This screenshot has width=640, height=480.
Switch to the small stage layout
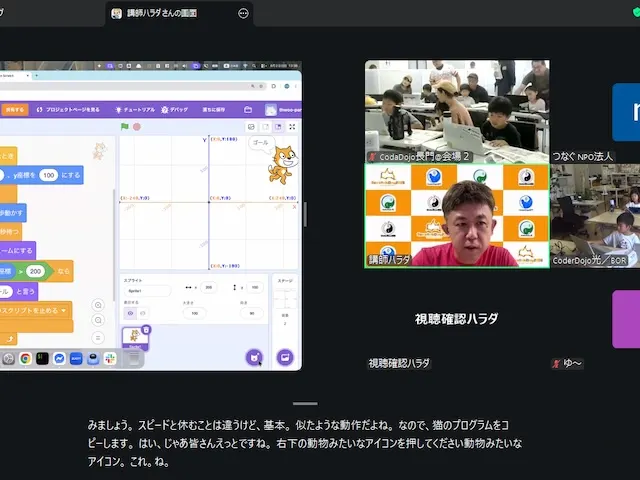(265, 127)
